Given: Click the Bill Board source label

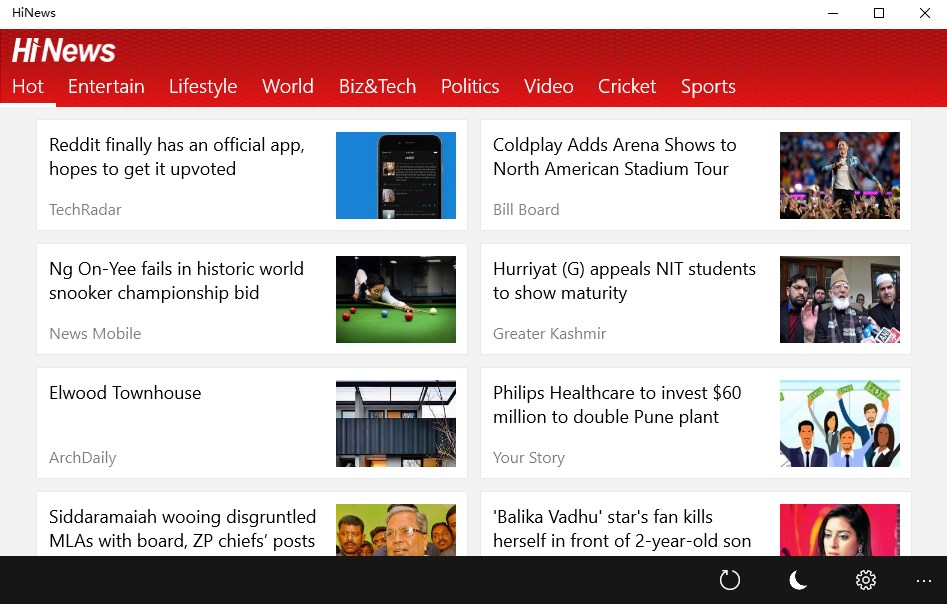Looking at the screenshot, I should [x=526, y=210].
